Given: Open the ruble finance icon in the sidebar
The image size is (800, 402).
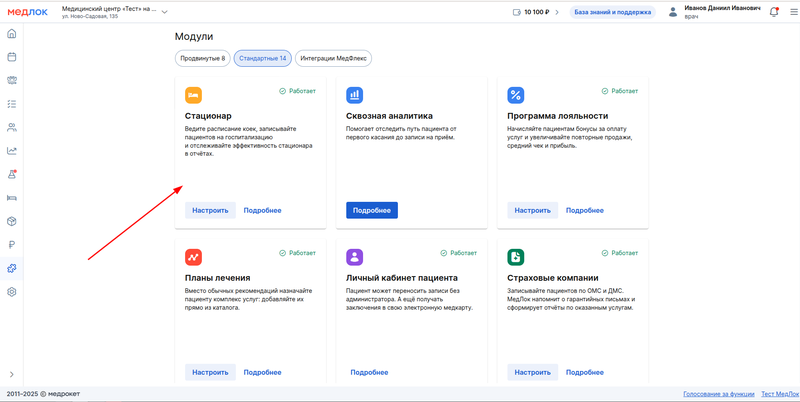Looking at the screenshot, I should pyautogui.click(x=12, y=245).
